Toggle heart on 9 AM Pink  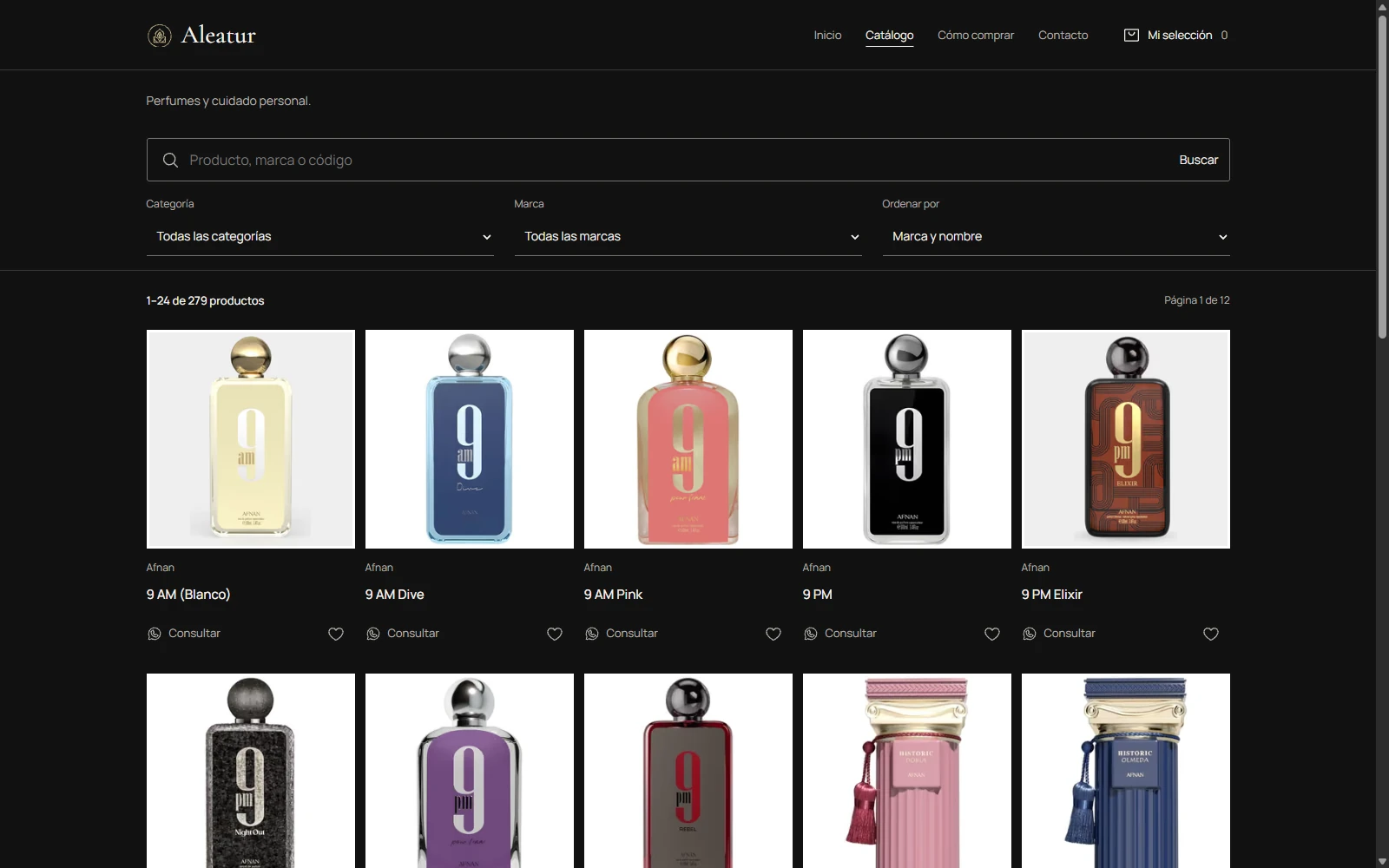[x=773, y=635]
